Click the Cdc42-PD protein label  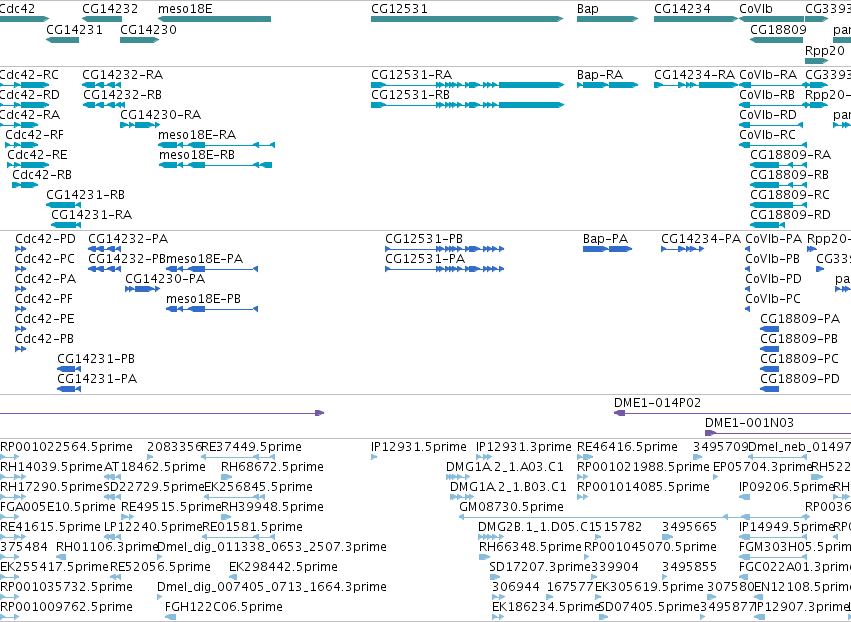46,239
